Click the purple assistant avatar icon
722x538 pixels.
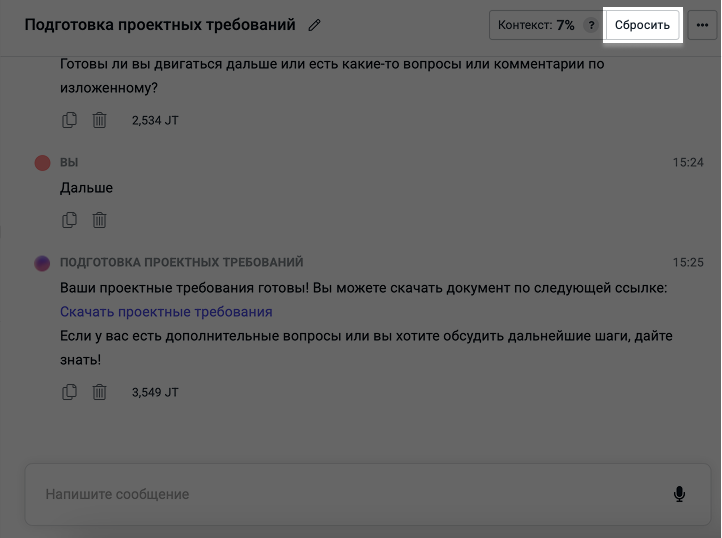pos(42,263)
